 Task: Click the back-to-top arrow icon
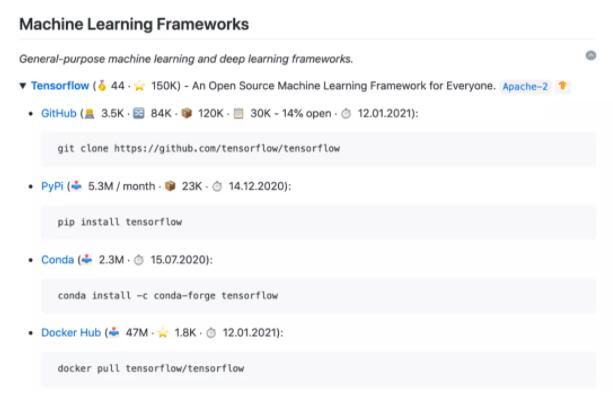591,55
